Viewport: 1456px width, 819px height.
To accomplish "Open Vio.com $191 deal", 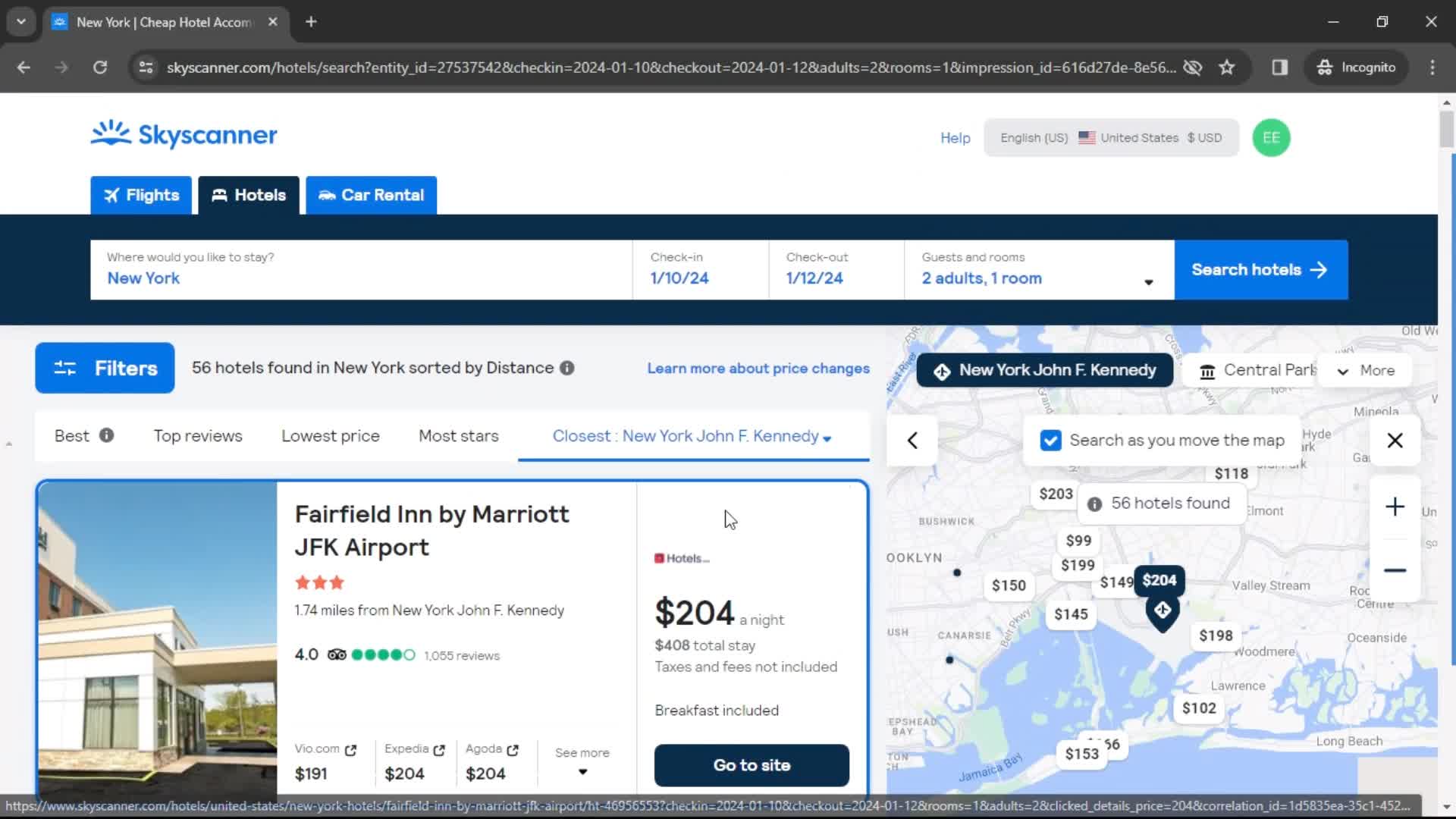I will pos(325,762).
